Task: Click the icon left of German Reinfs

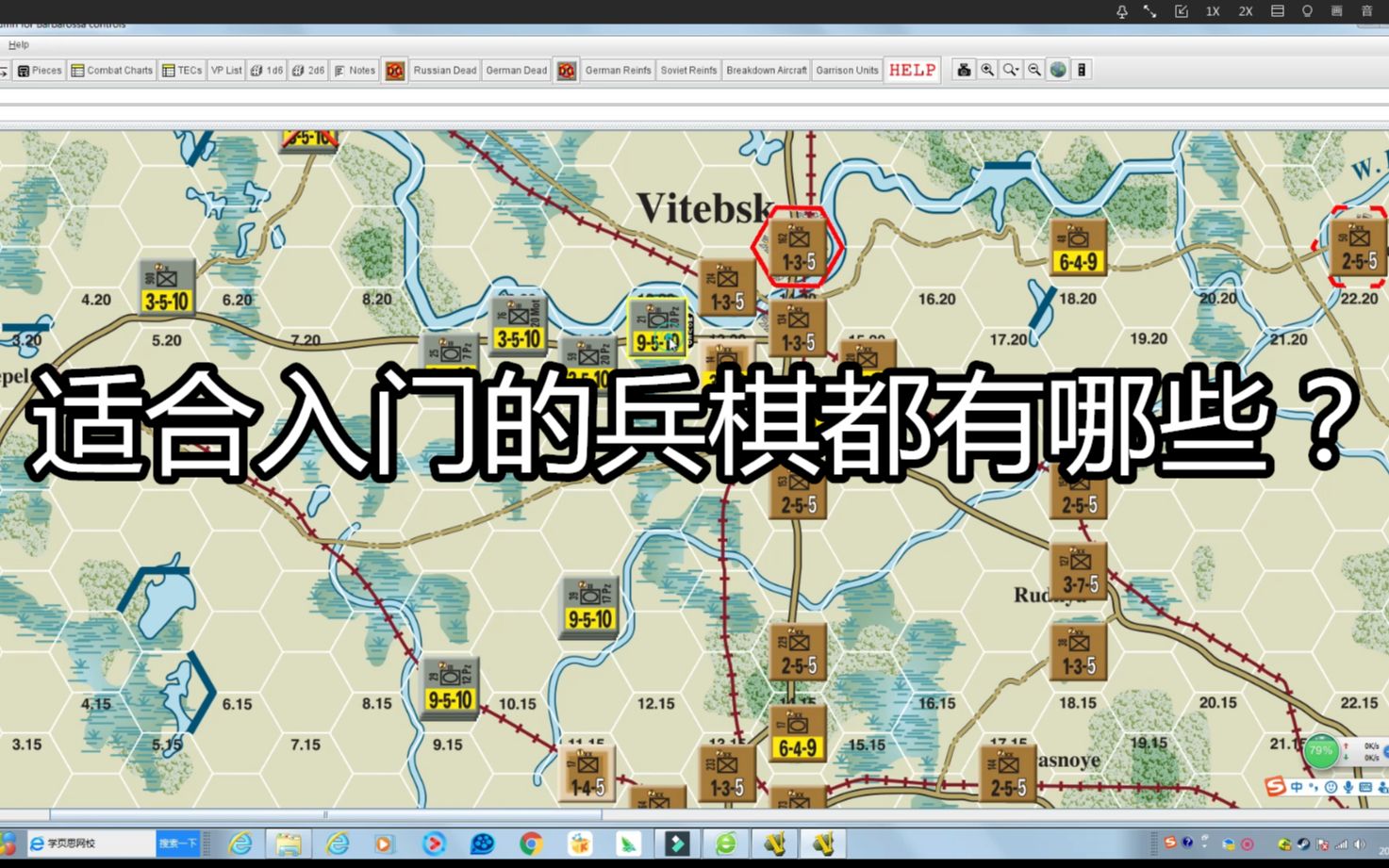Action: 566,71
